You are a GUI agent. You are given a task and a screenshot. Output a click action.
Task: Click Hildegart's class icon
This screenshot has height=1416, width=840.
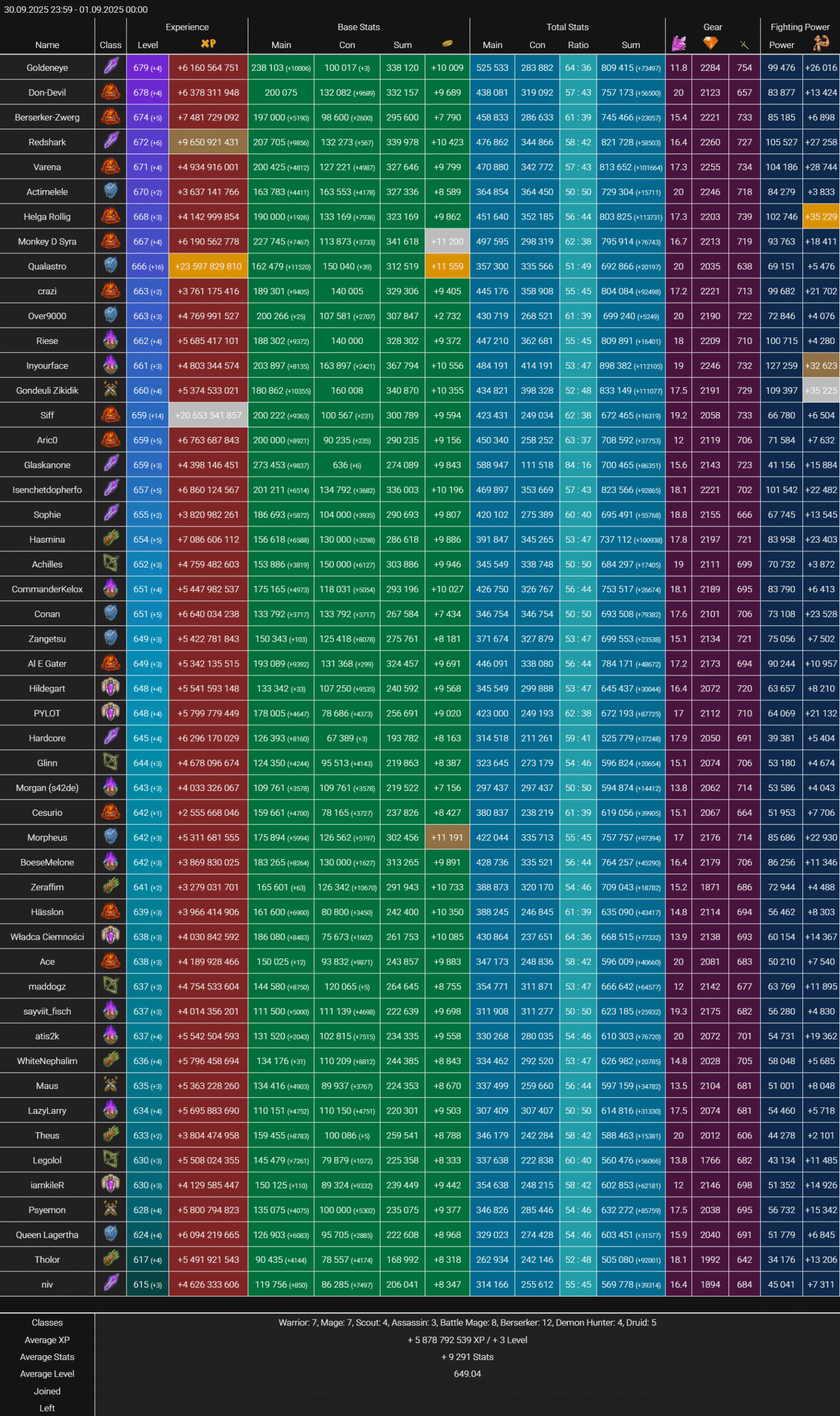[x=111, y=688]
